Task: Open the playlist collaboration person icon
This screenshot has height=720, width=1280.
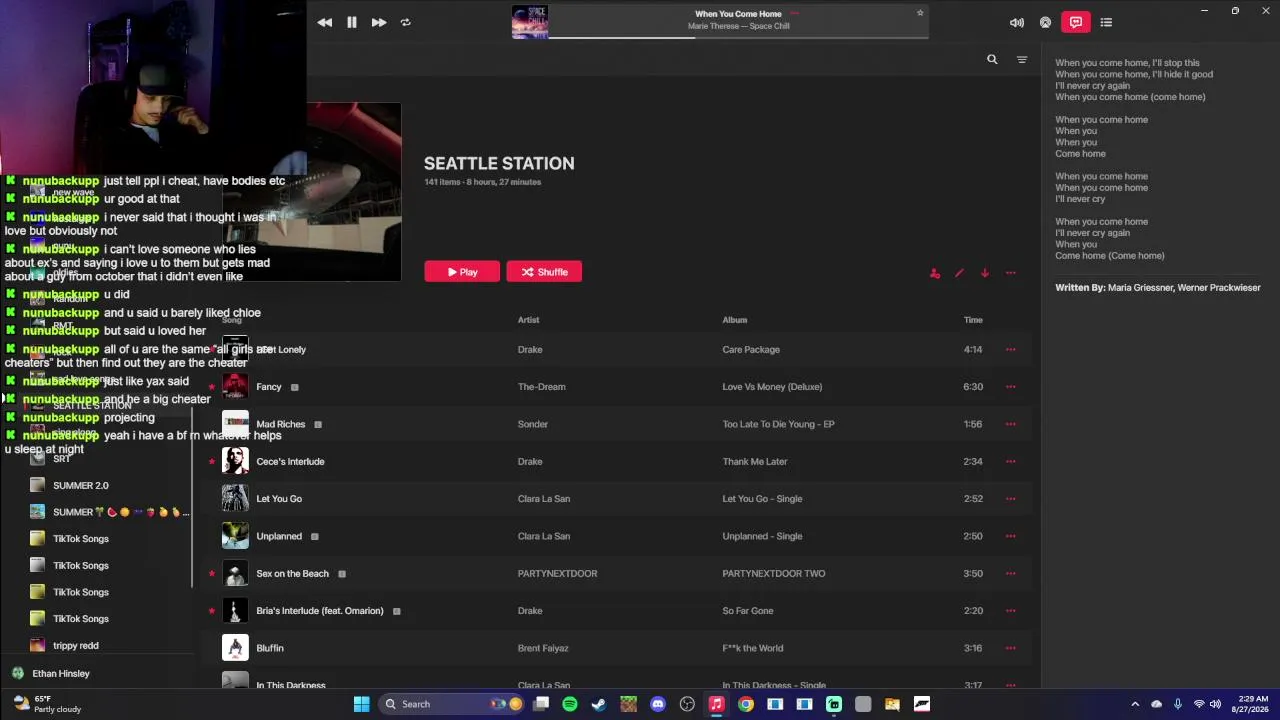Action: [x=935, y=273]
